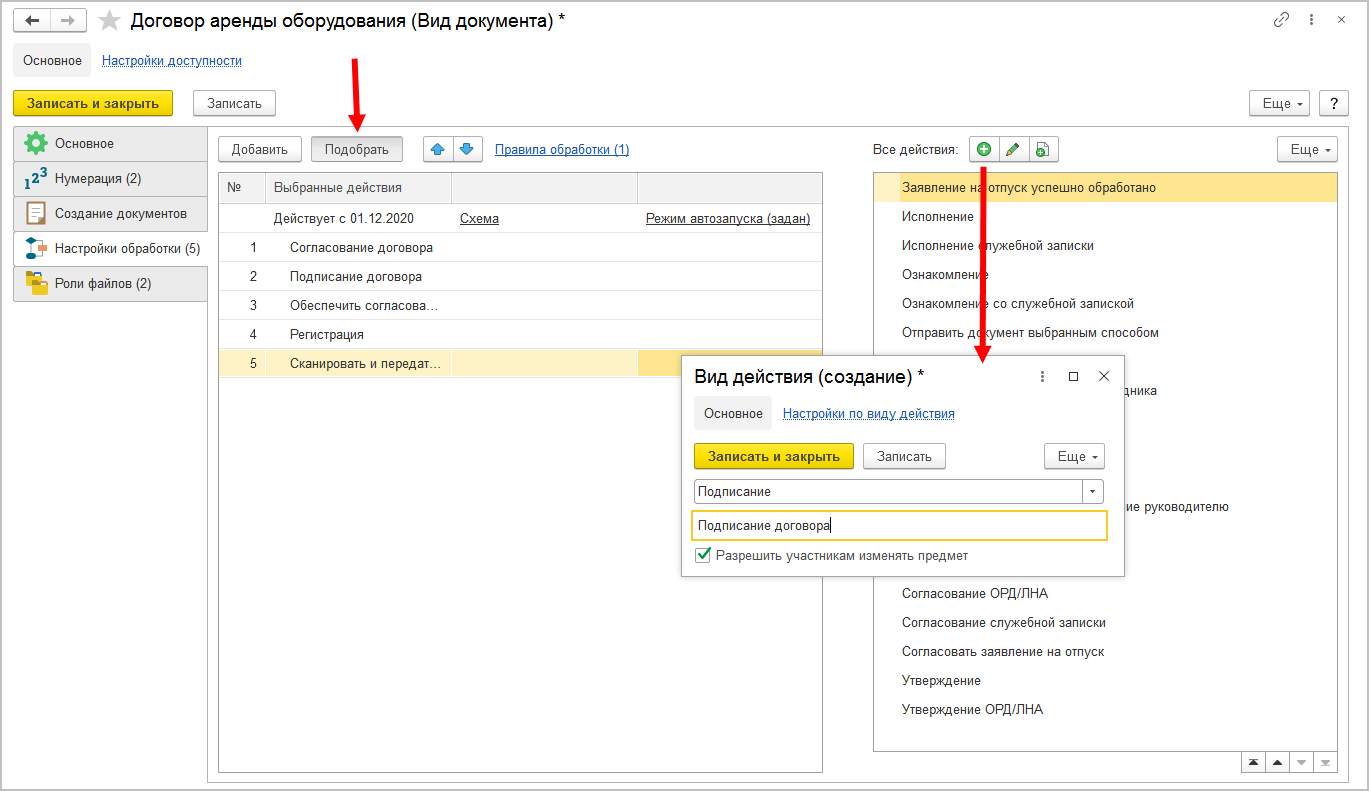The width and height of the screenshot is (1369, 791).
Task: Select Ознакомление со служебной запиской action
Action: coord(1105,304)
